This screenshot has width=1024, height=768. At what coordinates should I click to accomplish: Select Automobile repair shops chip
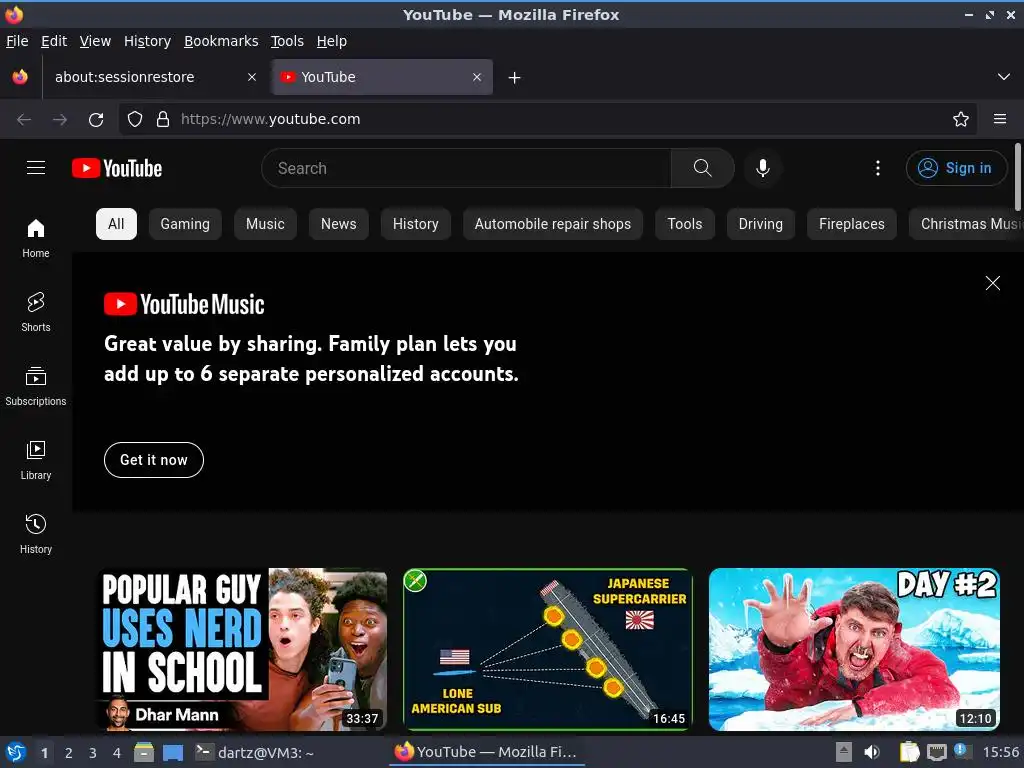552,224
